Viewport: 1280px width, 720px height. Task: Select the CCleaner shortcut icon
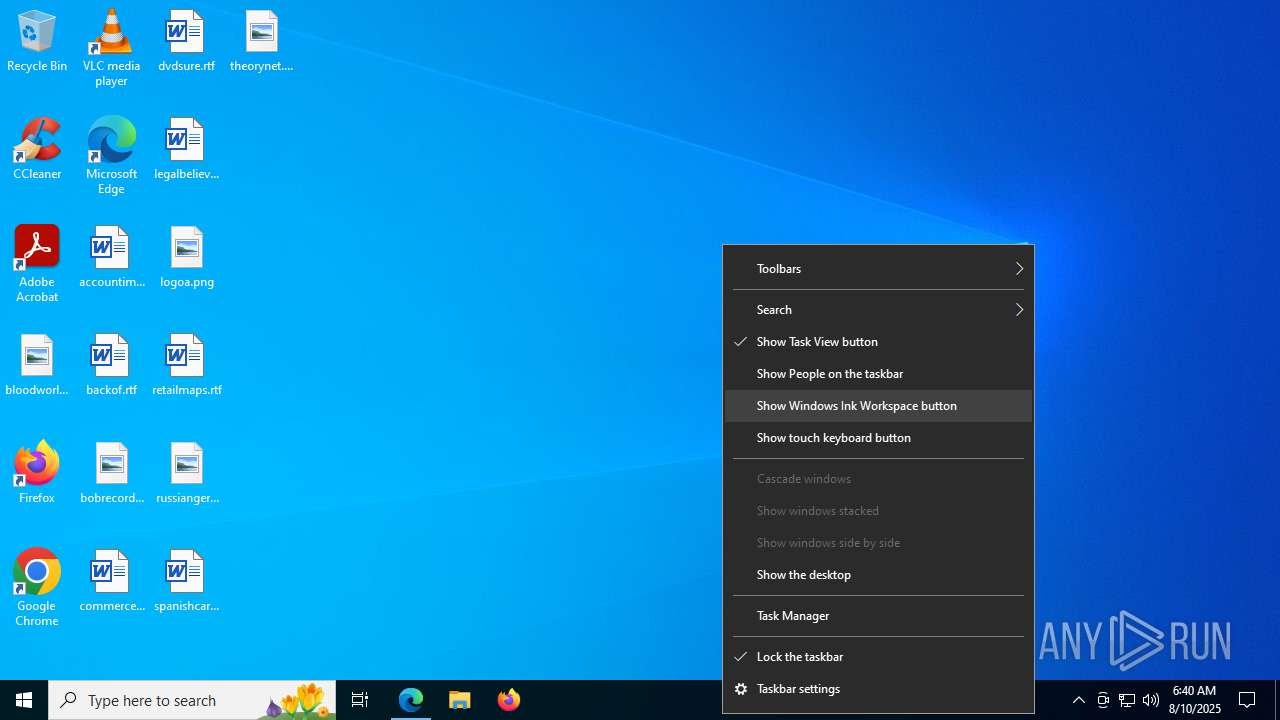point(37,149)
